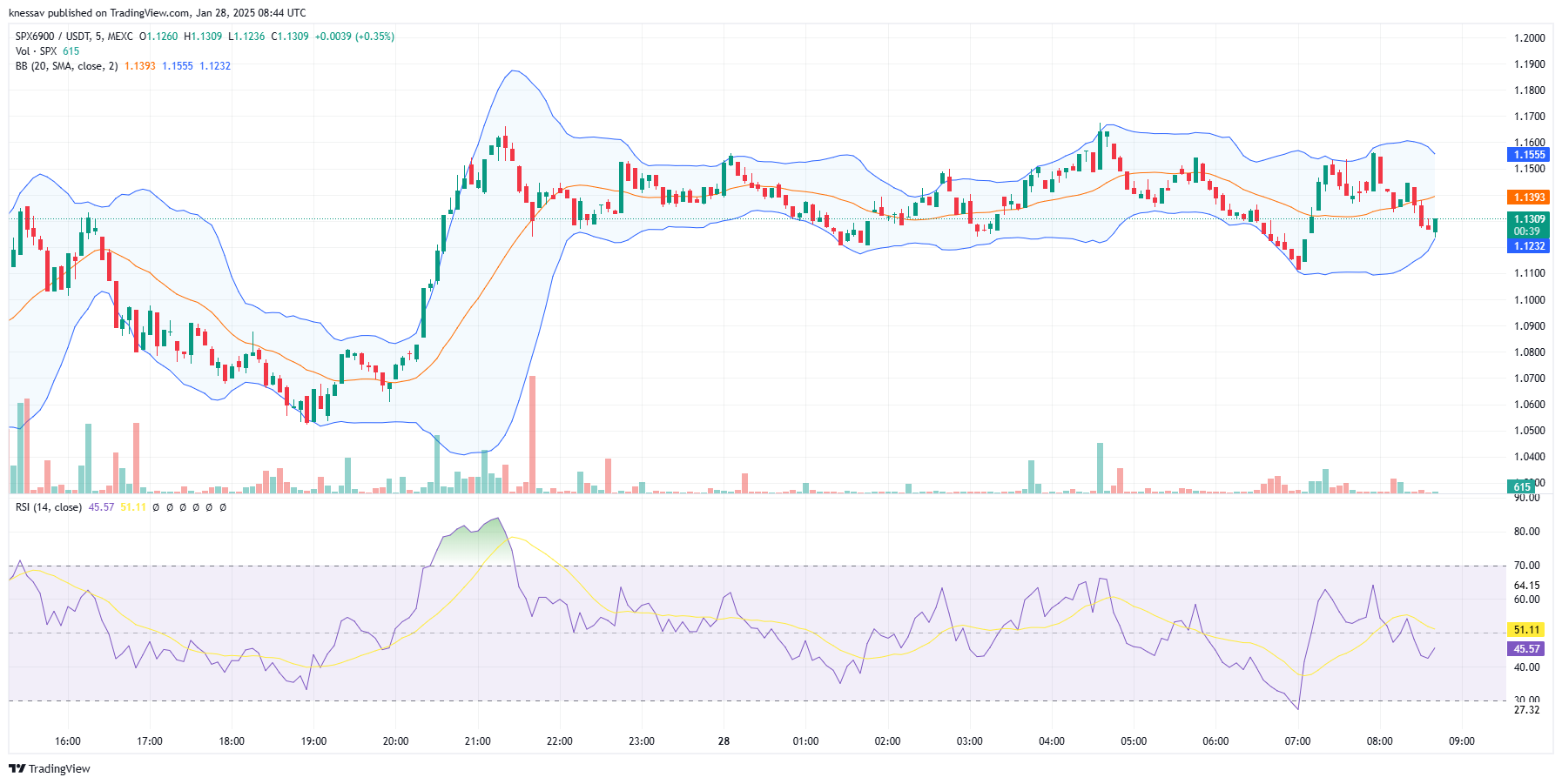The image size is (1562, 784).
Task: Click the 06:00 time axis label
Action: pyautogui.click(x=1215, y=741)
